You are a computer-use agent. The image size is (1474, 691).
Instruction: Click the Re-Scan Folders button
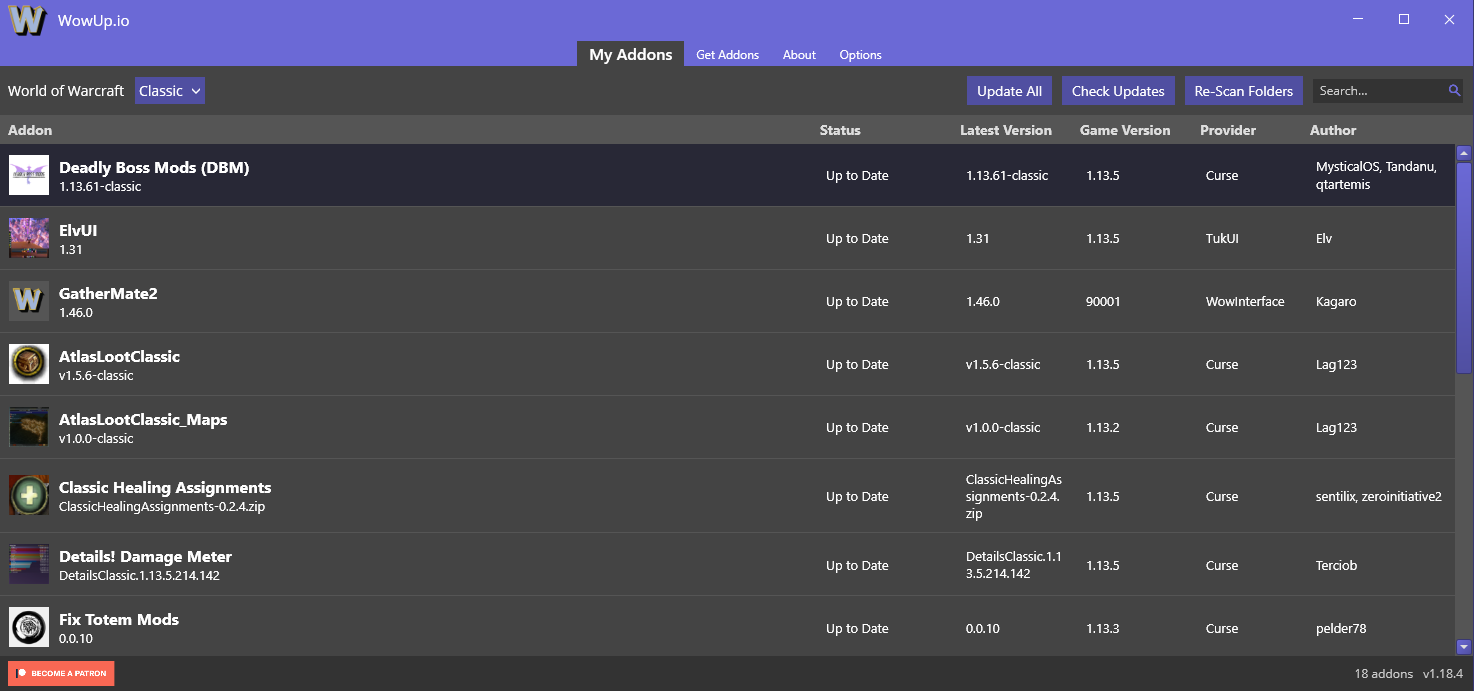click(1244, 91)
